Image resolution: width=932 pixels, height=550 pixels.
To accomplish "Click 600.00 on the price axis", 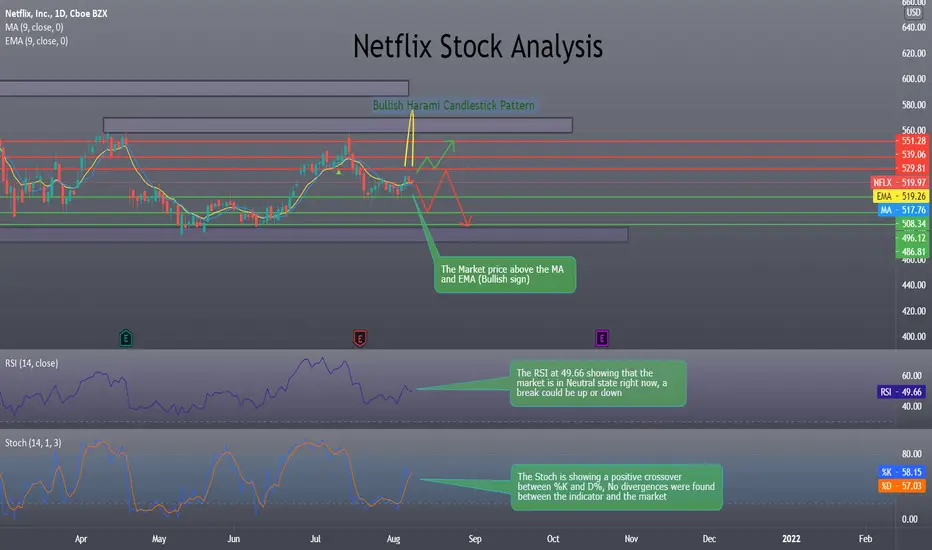I will coord(914,79).
